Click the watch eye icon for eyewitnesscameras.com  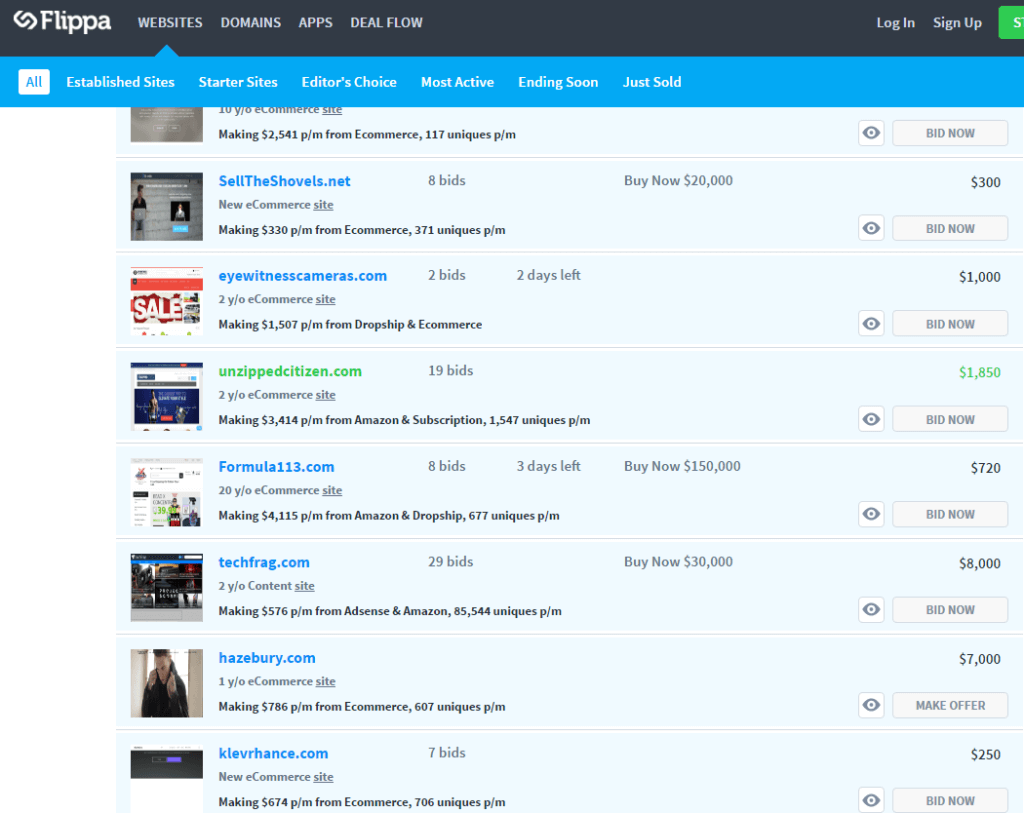[x=871, y=324]
